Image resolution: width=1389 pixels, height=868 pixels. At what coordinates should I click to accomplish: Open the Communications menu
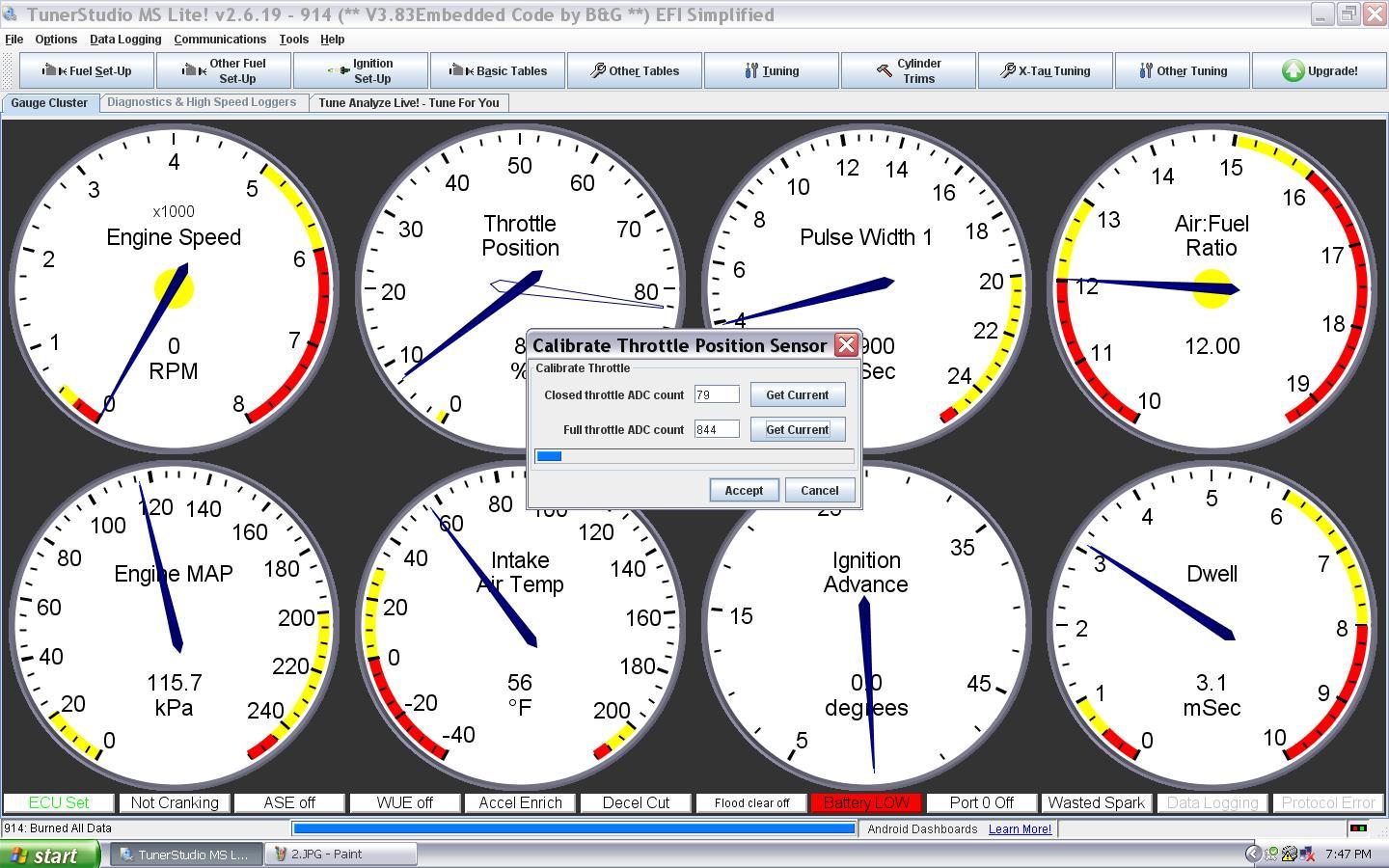pos(220,40)
